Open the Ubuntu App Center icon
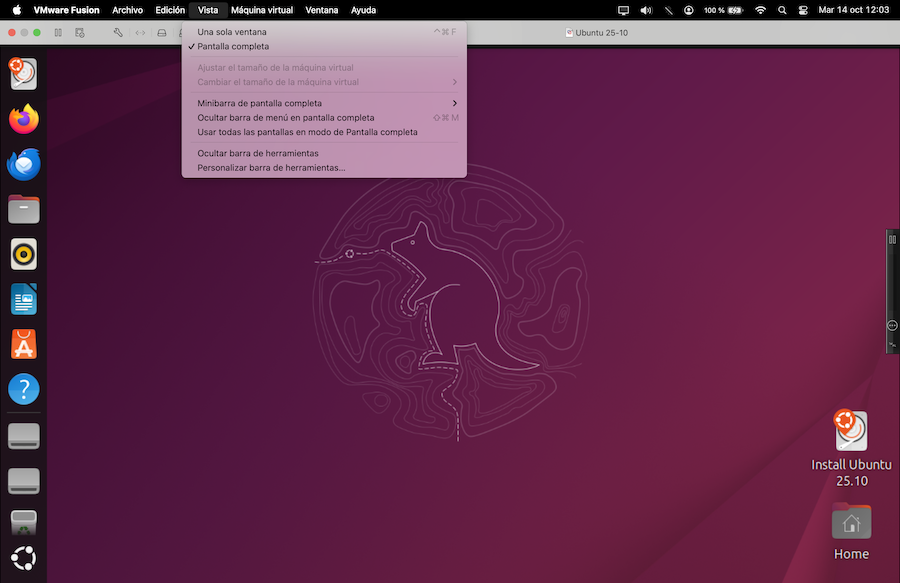 (x=24, y=344)
